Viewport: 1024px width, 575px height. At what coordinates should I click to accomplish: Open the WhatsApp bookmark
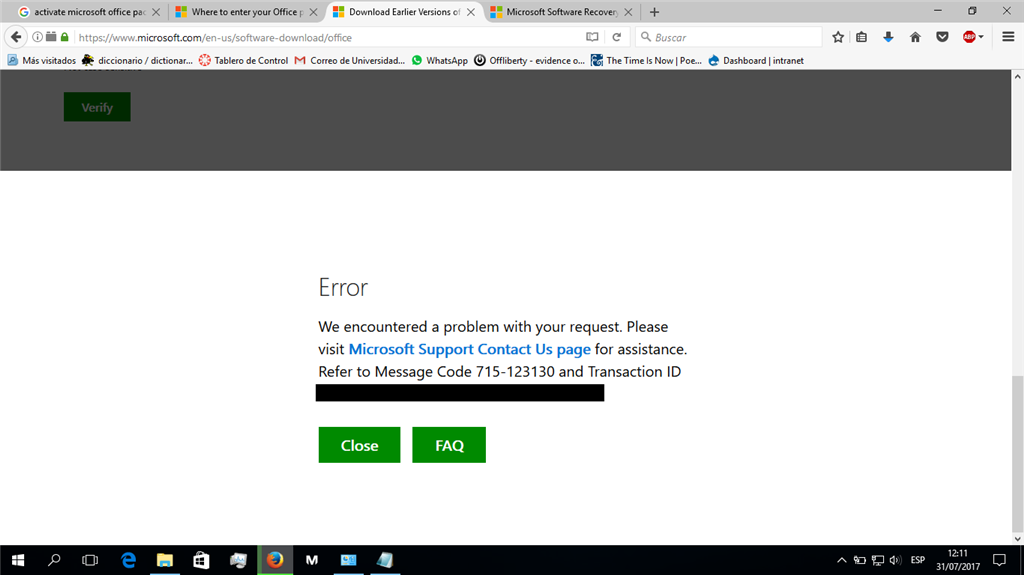(440, 60)
